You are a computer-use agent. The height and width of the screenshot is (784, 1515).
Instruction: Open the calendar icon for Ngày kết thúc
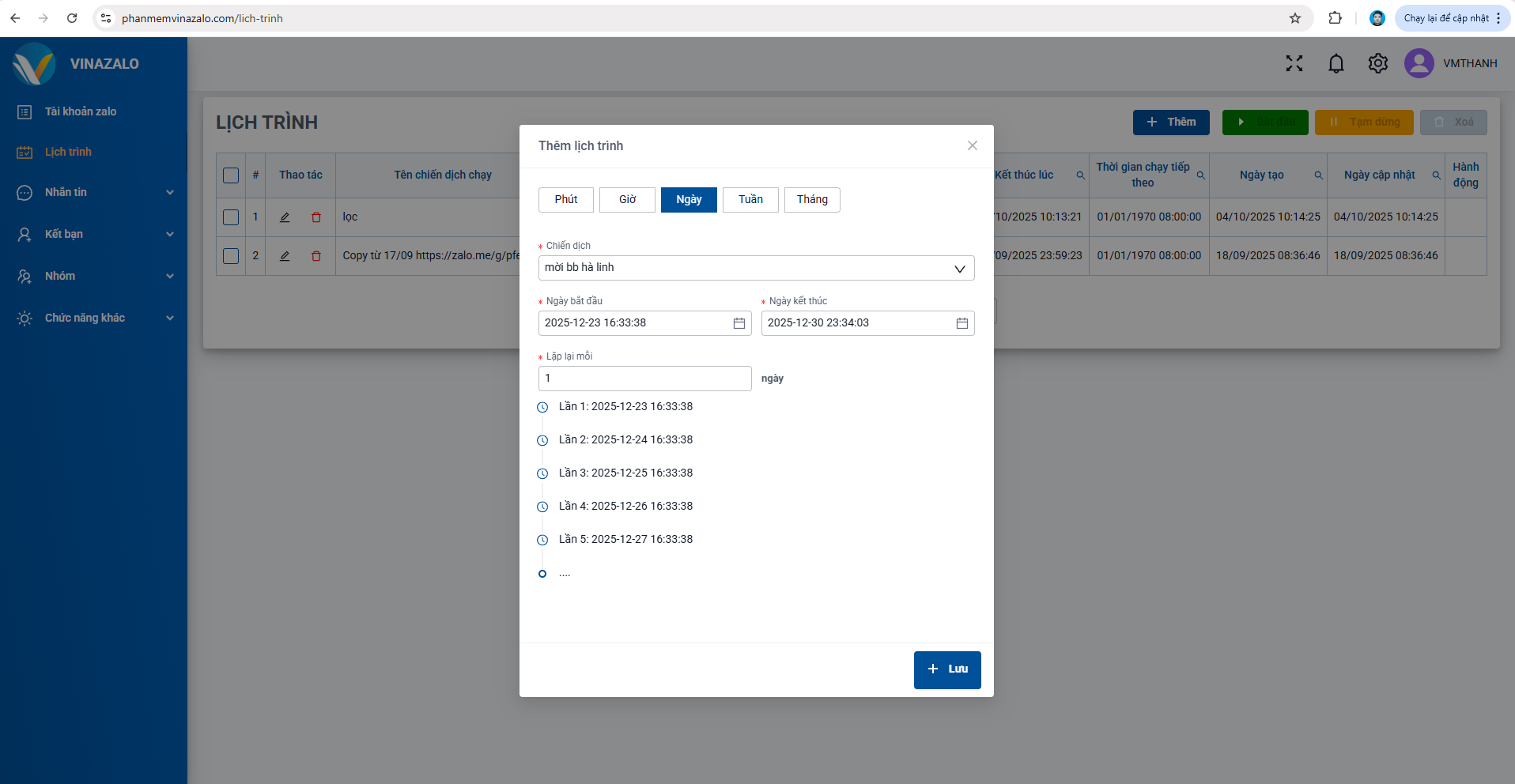pyautogui.click(x=962, y=323)
